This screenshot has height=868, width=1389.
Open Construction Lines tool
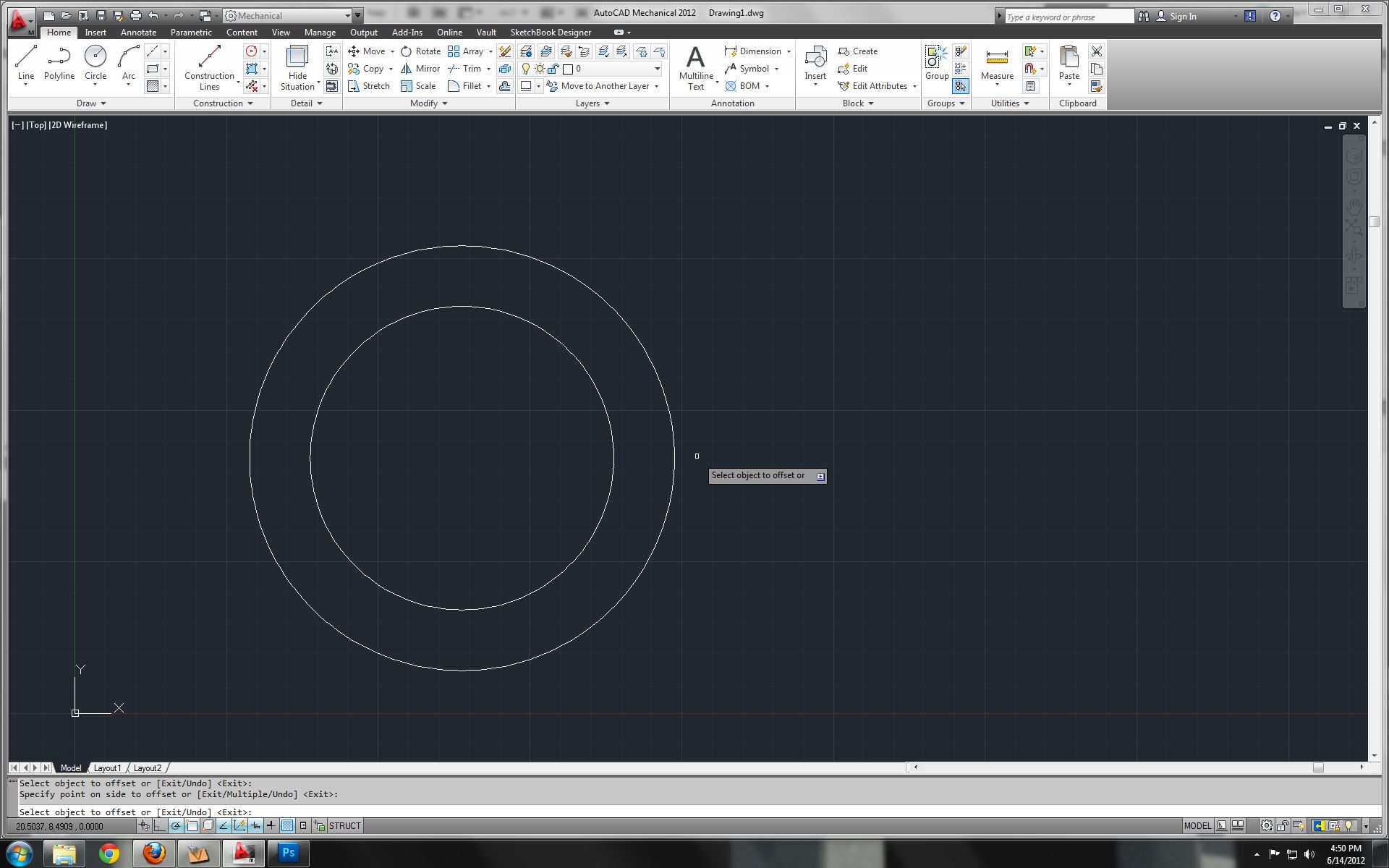(x=209, y=68)
